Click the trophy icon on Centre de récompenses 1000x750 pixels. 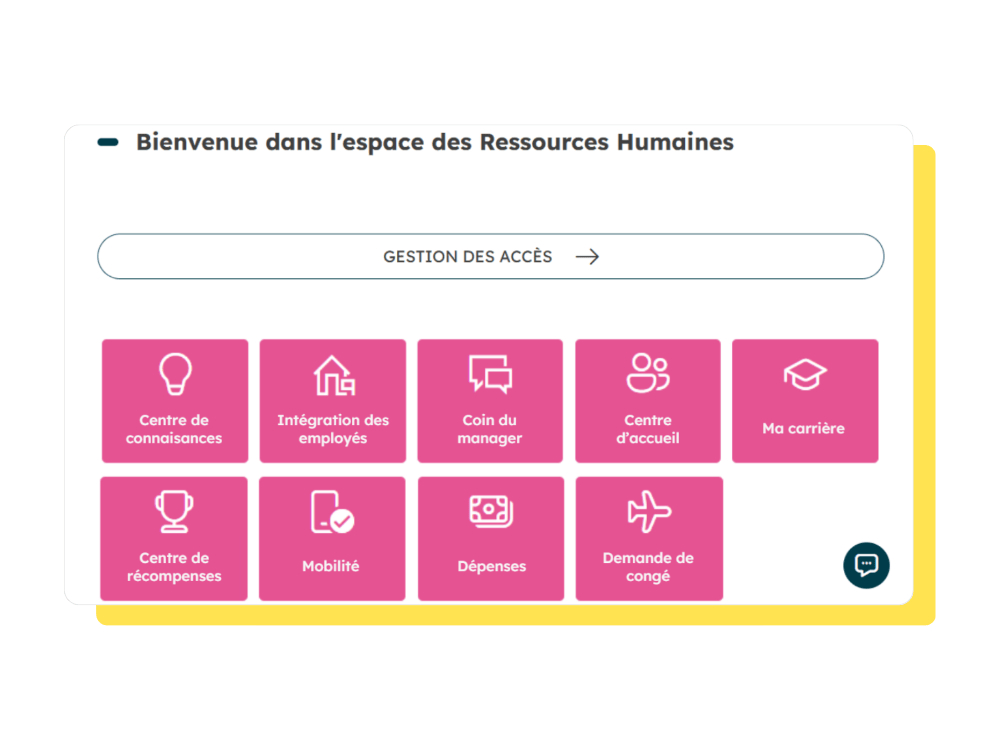[x=174, y=512]
